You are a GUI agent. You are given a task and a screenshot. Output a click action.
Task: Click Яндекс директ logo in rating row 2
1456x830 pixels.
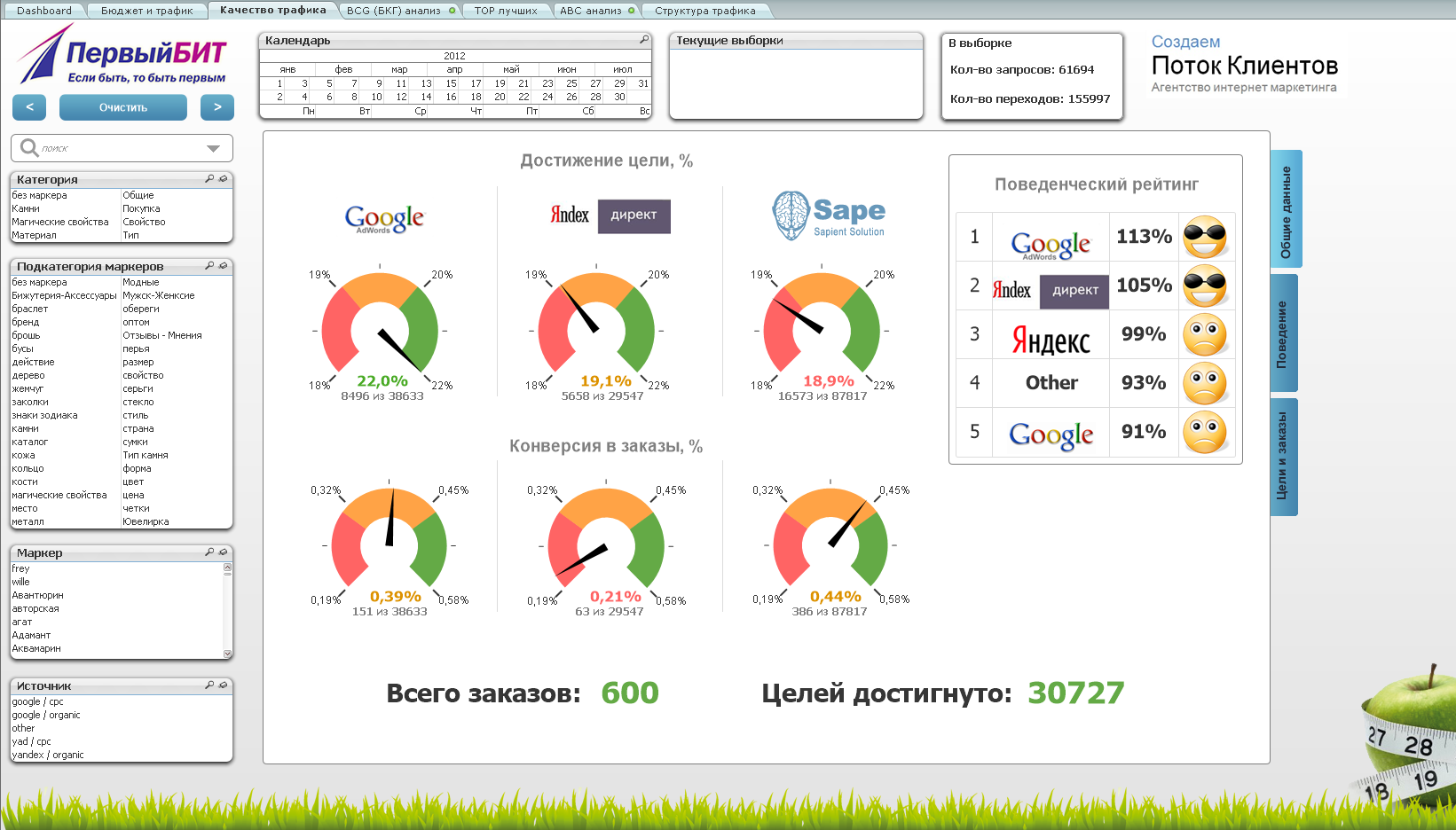[x=1051, y=291]
